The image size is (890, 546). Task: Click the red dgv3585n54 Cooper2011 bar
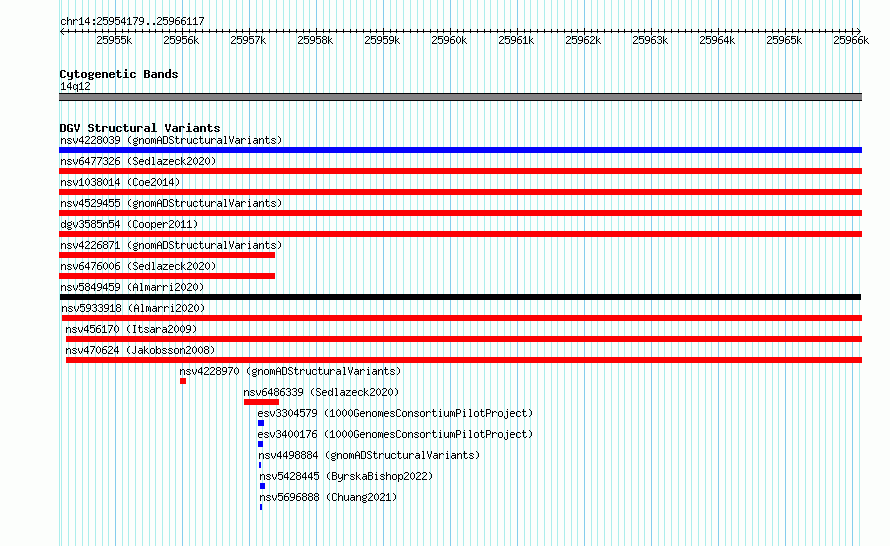pos(460,234)
